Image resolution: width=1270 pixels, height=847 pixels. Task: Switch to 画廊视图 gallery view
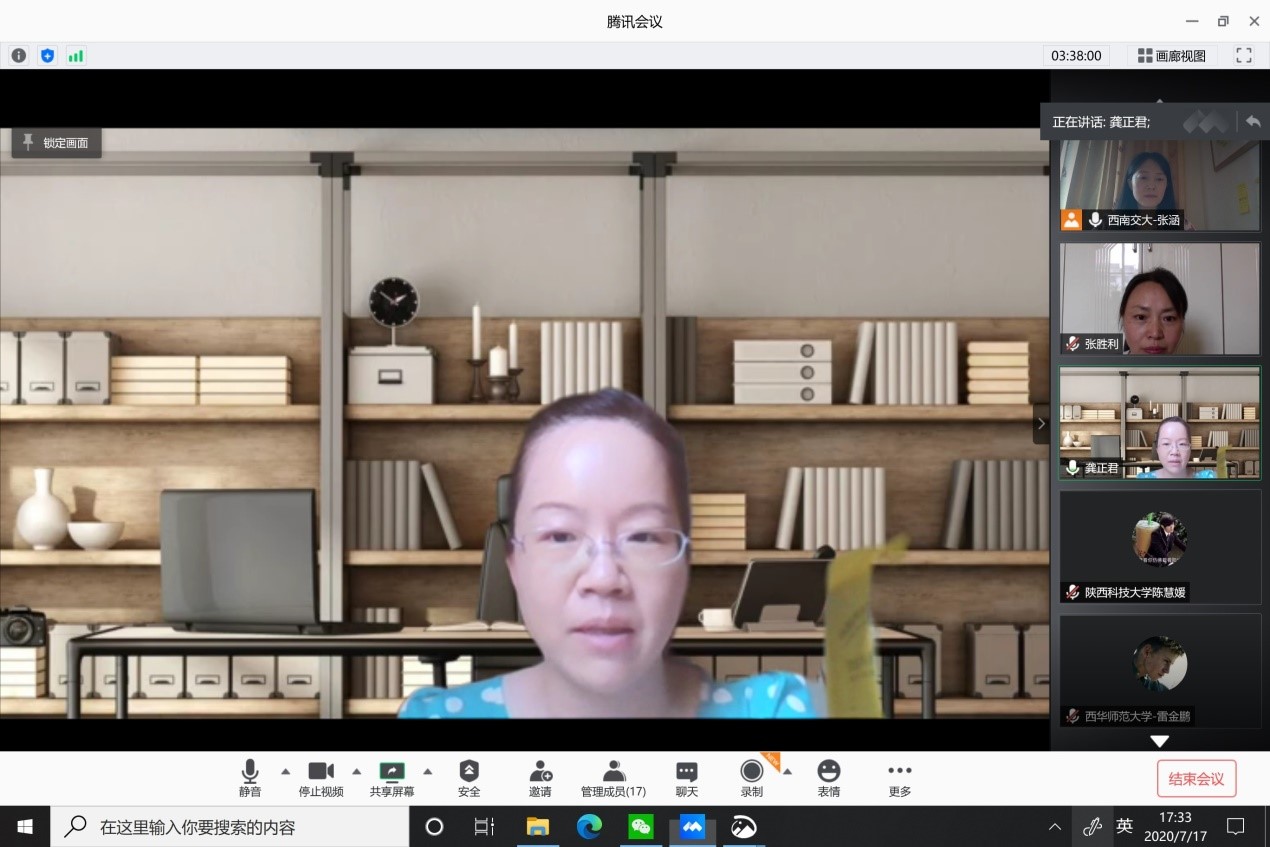(1171, 56)
